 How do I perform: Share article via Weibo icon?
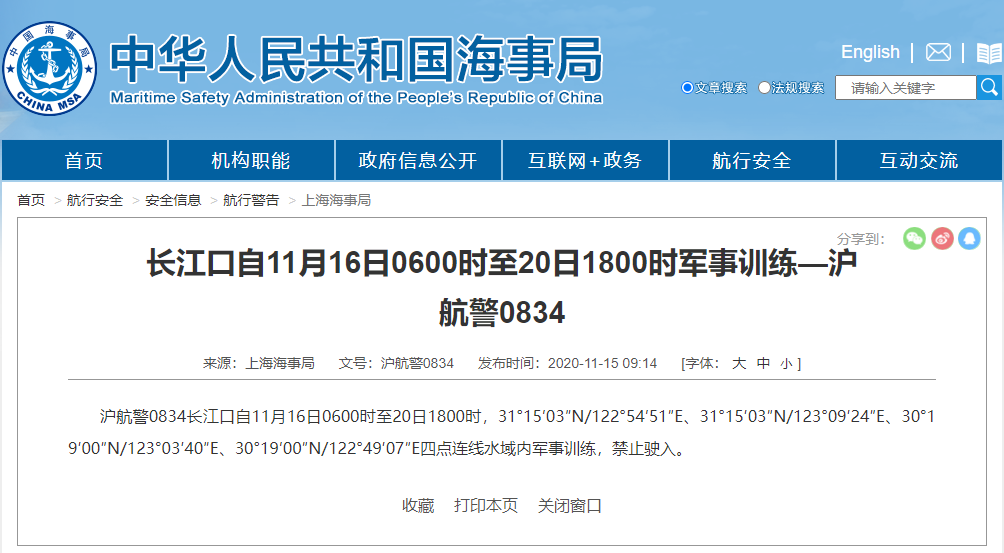[942, 239]
